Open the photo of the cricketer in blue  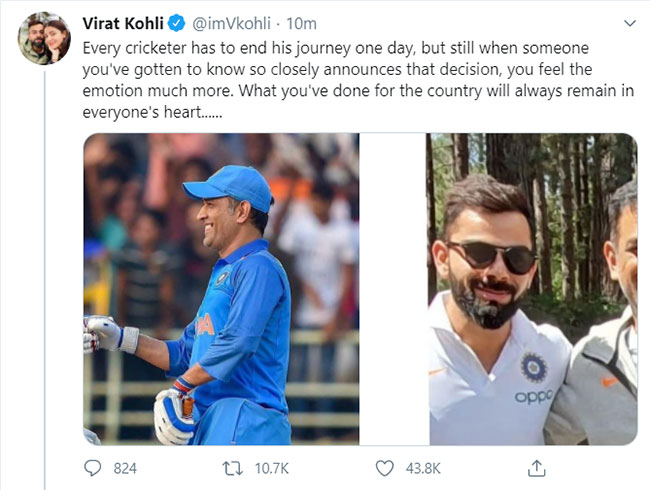pyautogui.click(x=220, y=289)
